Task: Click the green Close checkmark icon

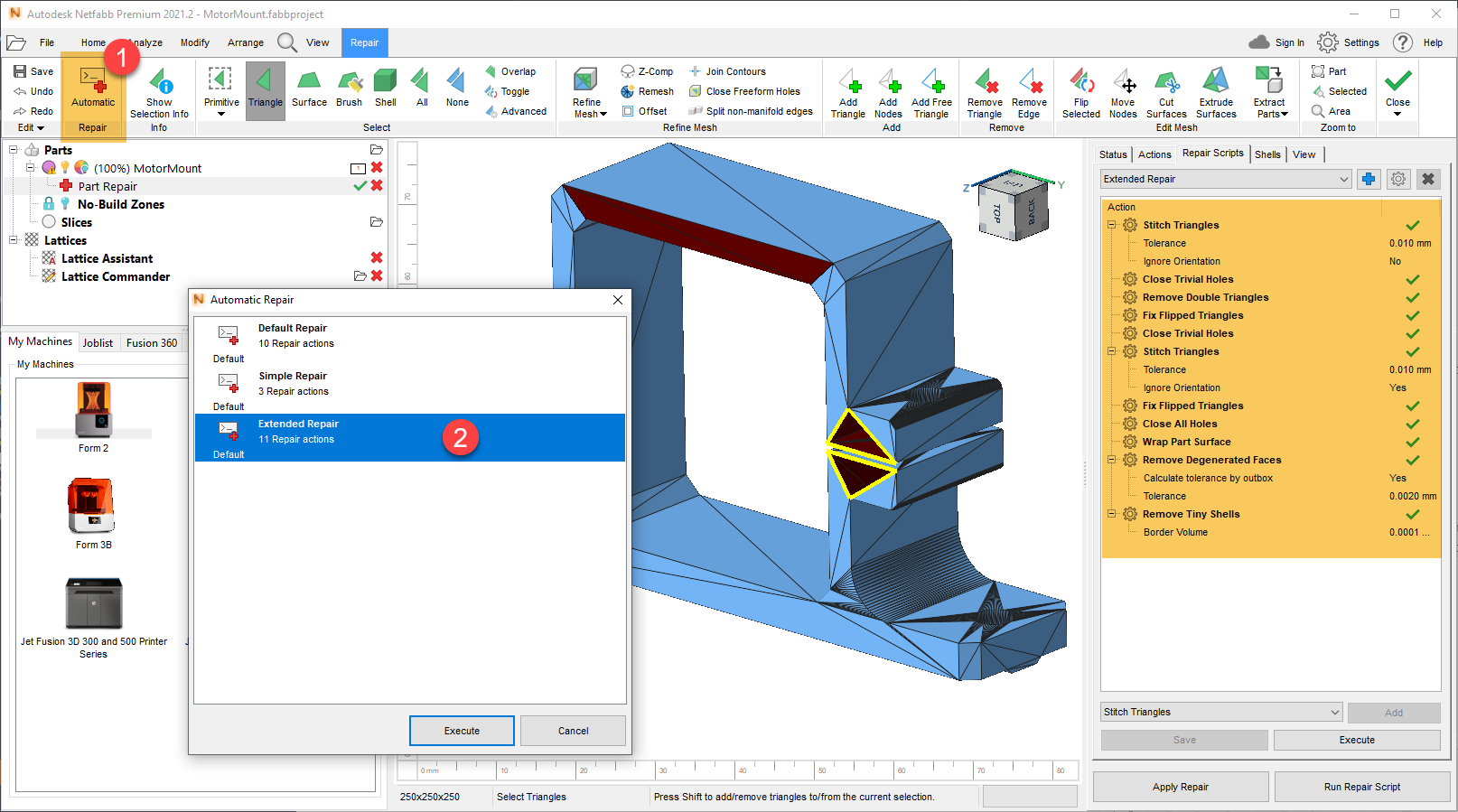Action: pyautogui.click(x=1397, y=81)
